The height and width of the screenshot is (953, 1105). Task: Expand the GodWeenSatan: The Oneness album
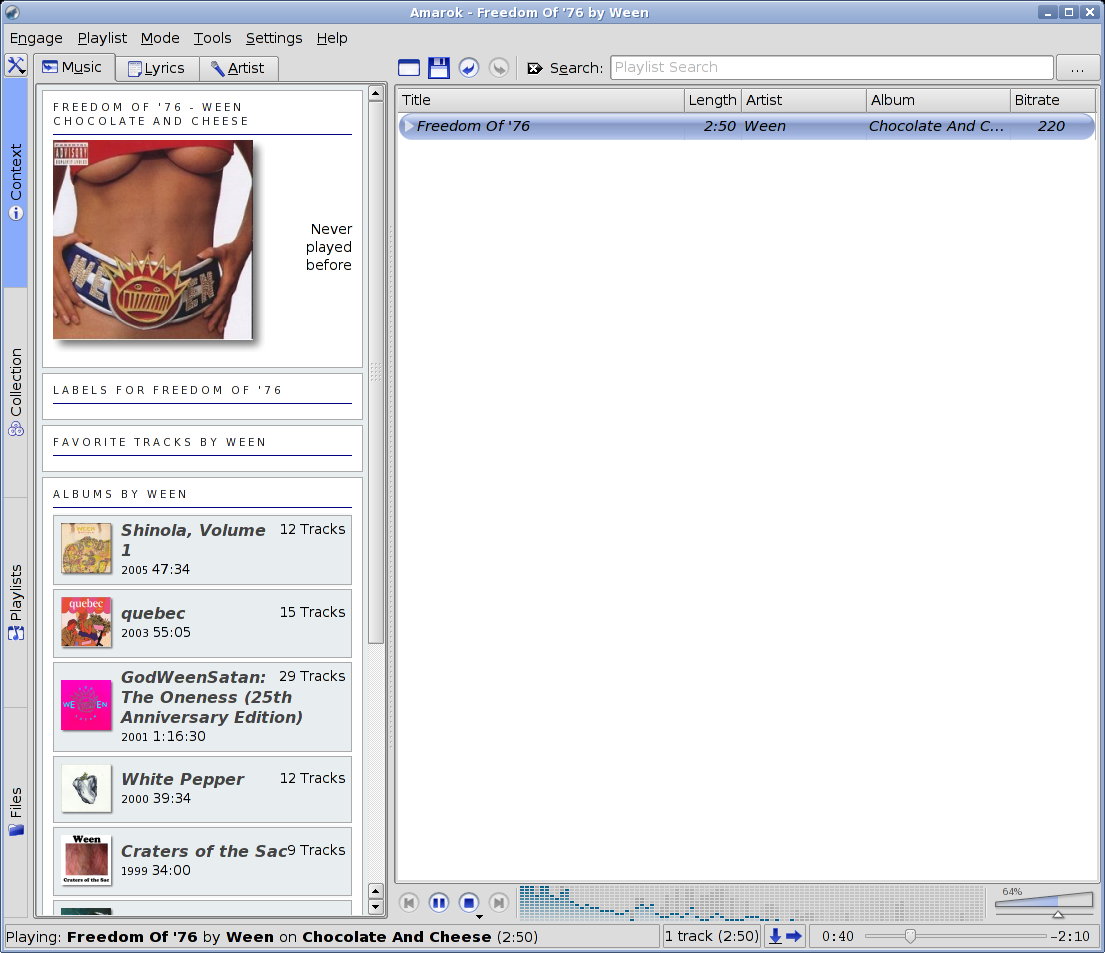[202, 706]
